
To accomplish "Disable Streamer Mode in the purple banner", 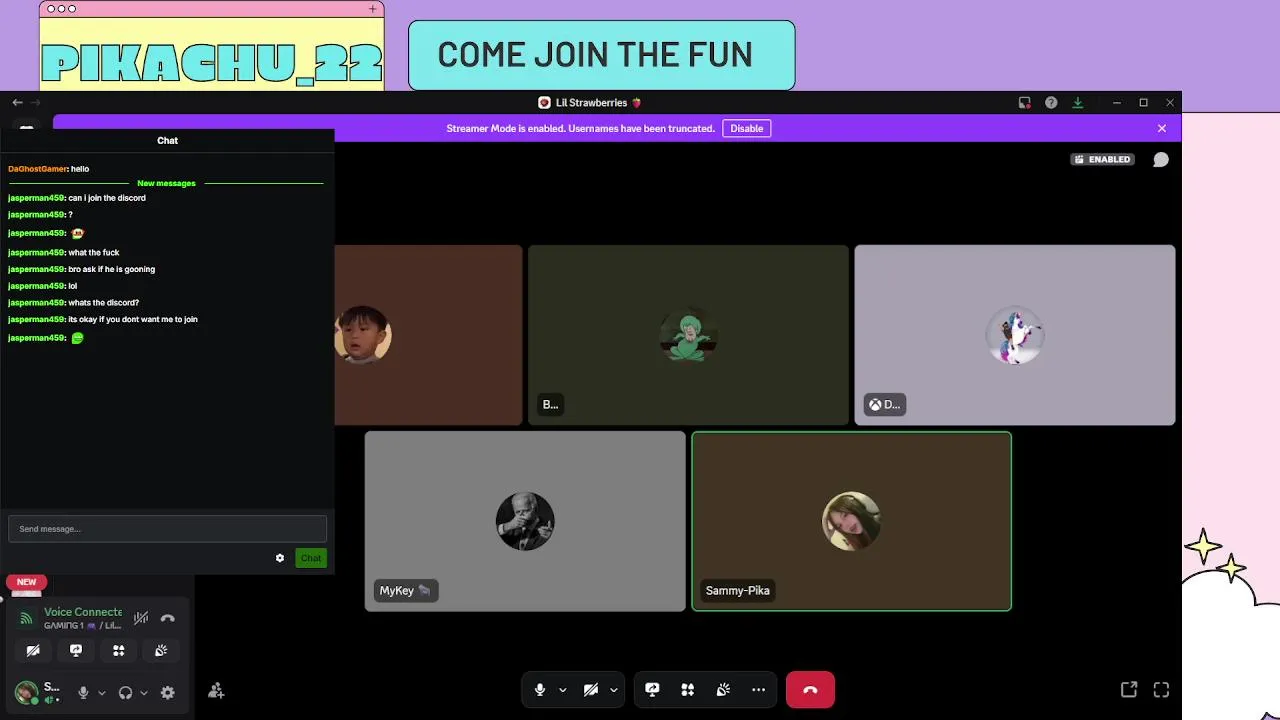I will [x=747, y=128].
